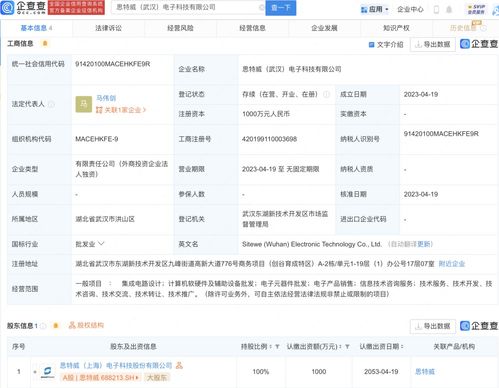The width and height of the screenshot is (499, 388).
Task: Expand the A股 思特威 688213.SH tag
Action: 101,378
